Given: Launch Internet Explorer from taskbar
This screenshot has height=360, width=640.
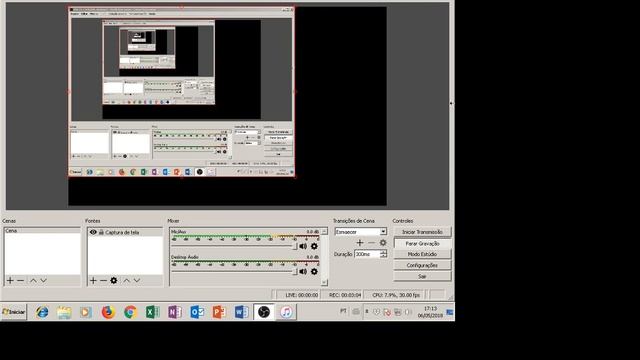Looking at the screenshot, I should (x=42, y=312).
